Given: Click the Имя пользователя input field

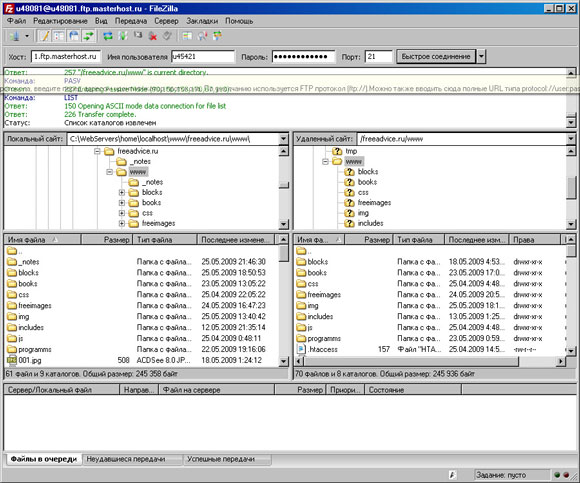Looking at the screenshot, I should (203, 57).
